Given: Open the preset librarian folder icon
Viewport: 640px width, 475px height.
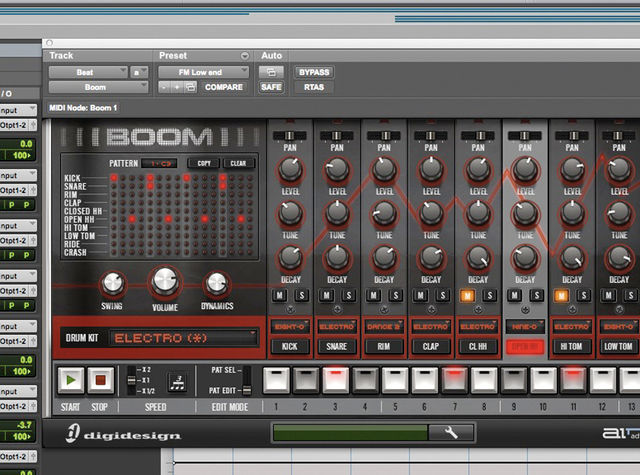Looking at the screenshot, I should point(190,87).
